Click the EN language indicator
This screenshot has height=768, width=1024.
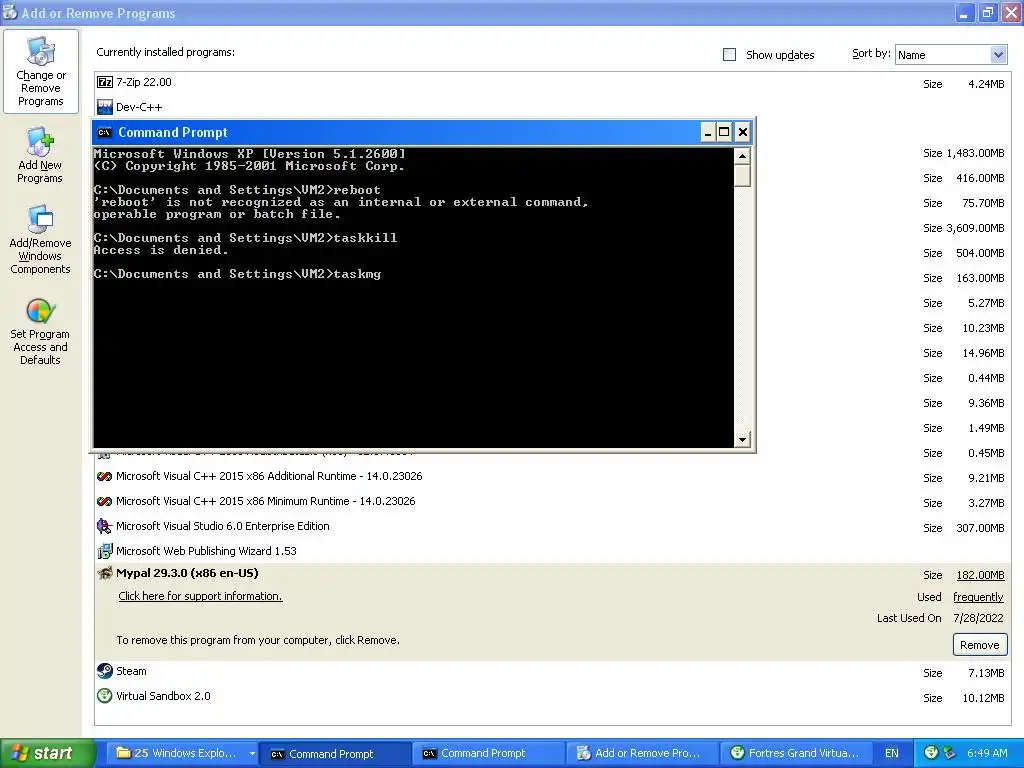[x=891, y=754]
